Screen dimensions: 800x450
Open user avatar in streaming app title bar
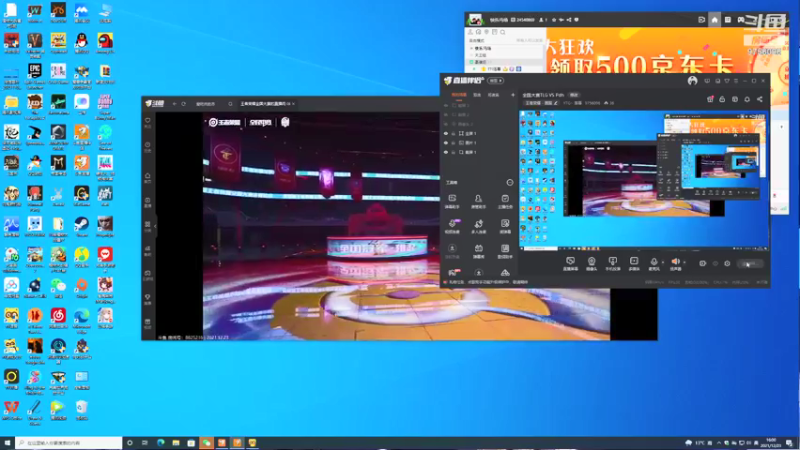click(692, 81)
